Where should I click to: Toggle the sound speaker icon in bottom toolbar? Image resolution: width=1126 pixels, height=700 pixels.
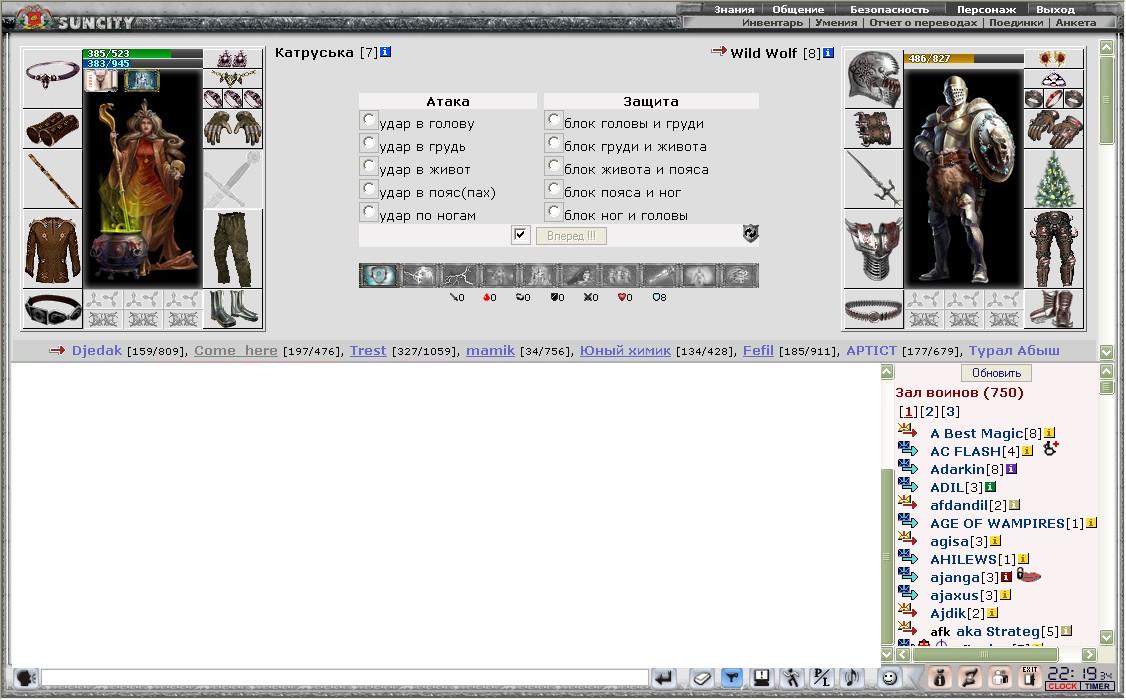tap(851, 677)
